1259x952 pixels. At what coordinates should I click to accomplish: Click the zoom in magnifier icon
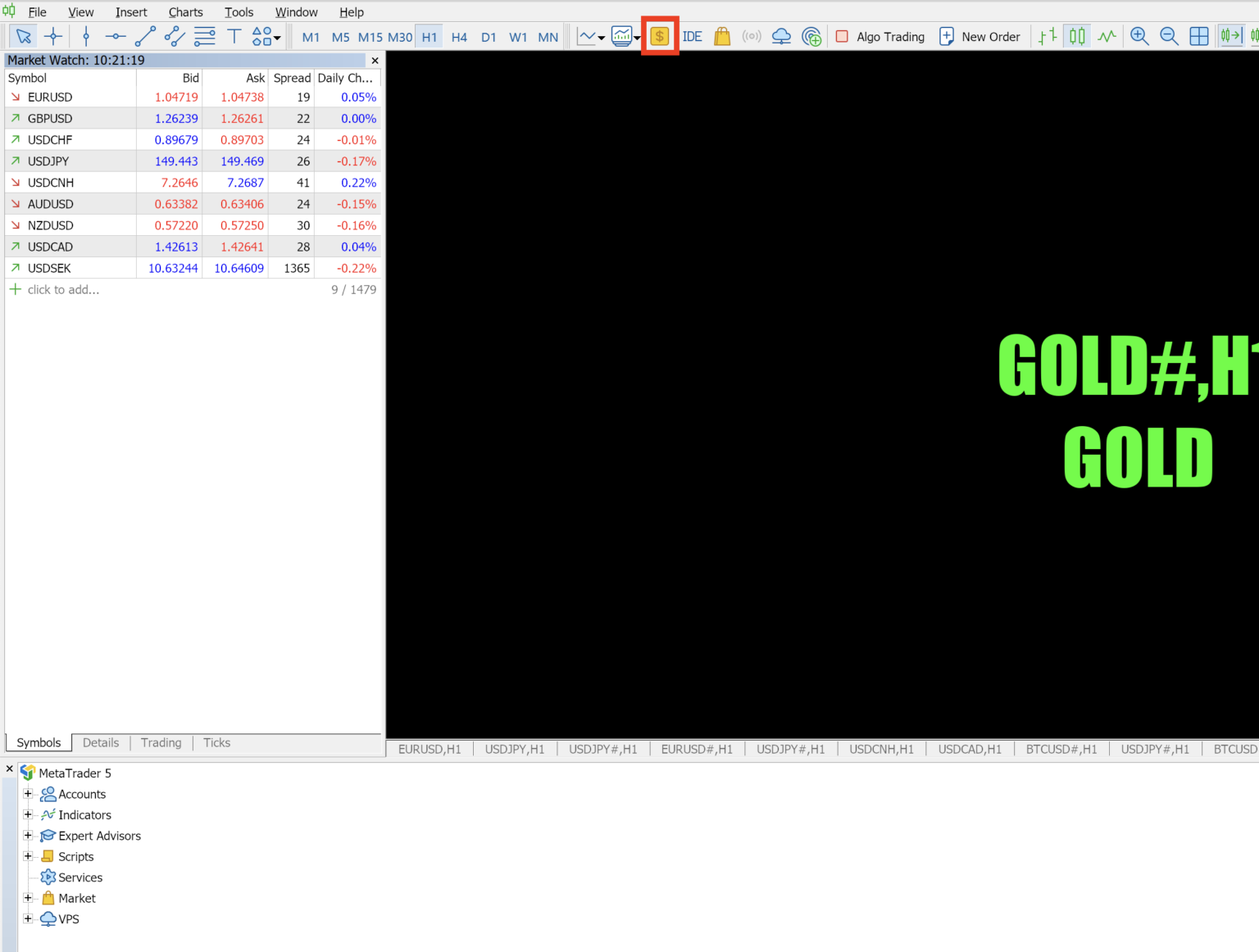(x=1139, y=36)
